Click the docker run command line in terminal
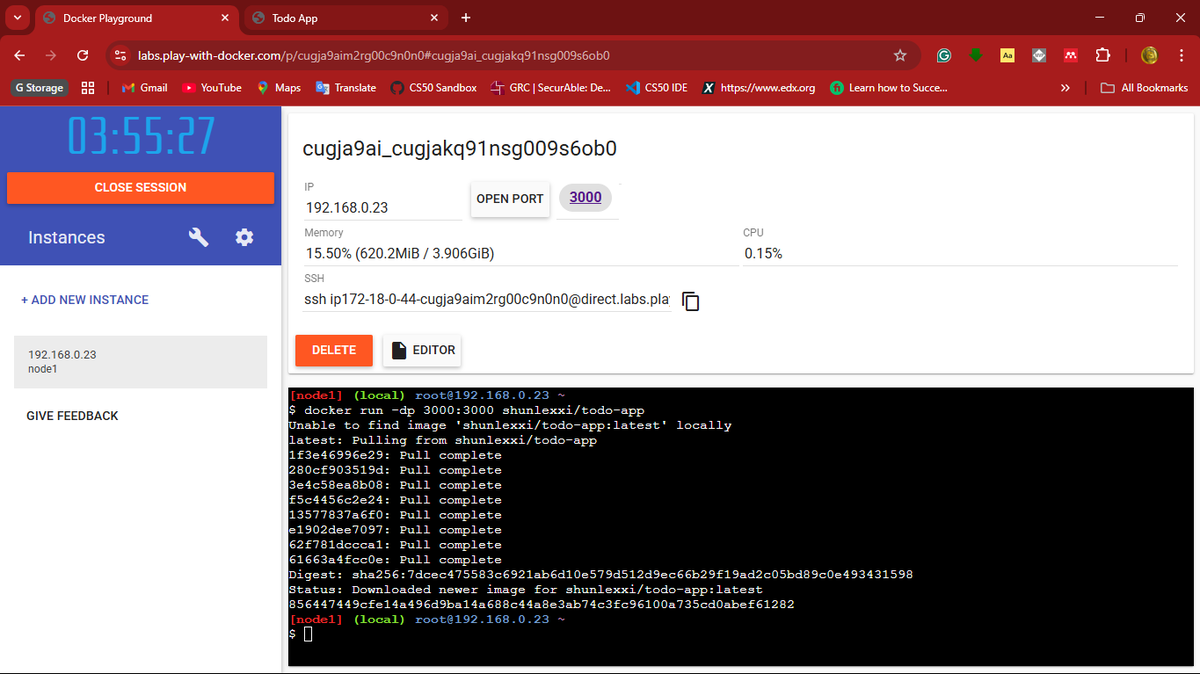 [x=467, y=410]
